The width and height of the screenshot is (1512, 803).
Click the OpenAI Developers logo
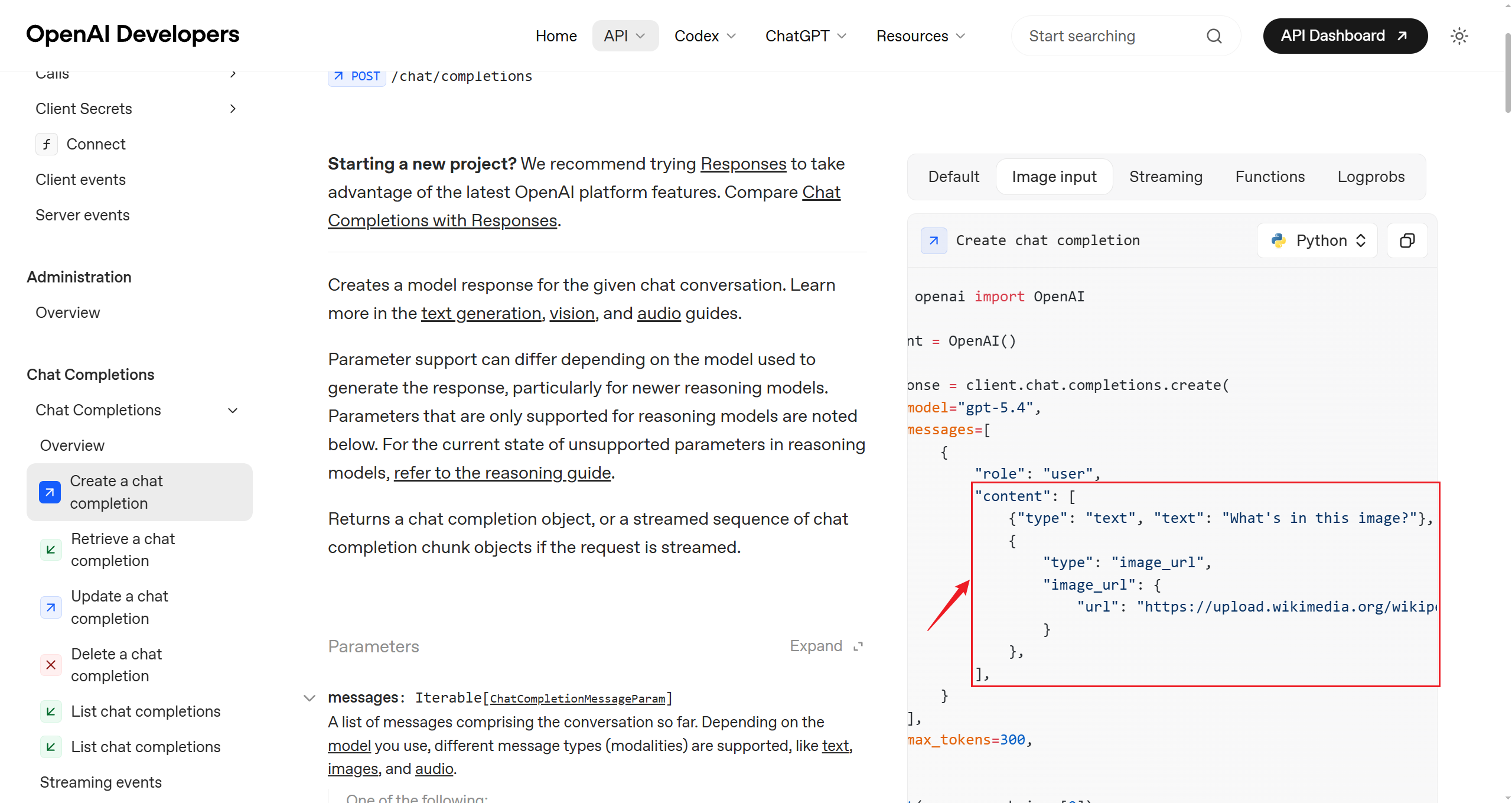pos(133,34)
